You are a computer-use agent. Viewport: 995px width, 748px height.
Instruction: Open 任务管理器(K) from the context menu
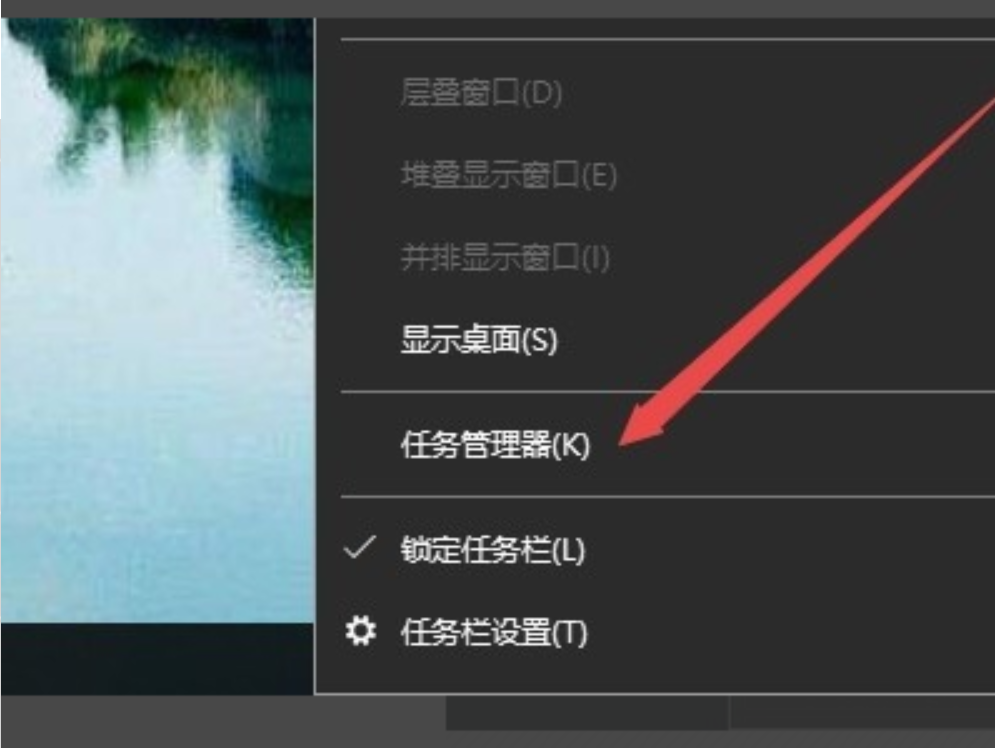coord(495,445)
